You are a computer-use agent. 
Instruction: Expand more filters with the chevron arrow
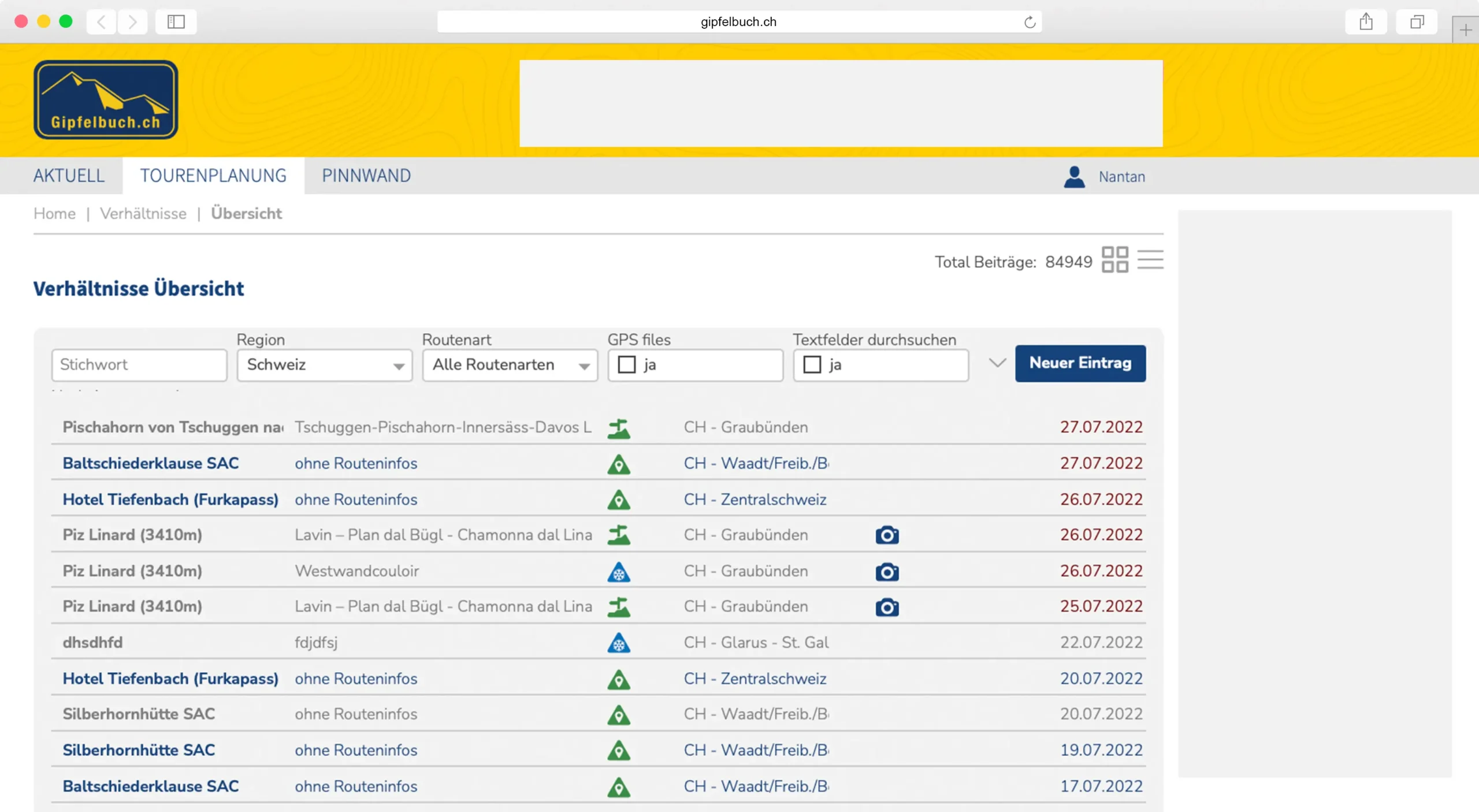[997, 363]
